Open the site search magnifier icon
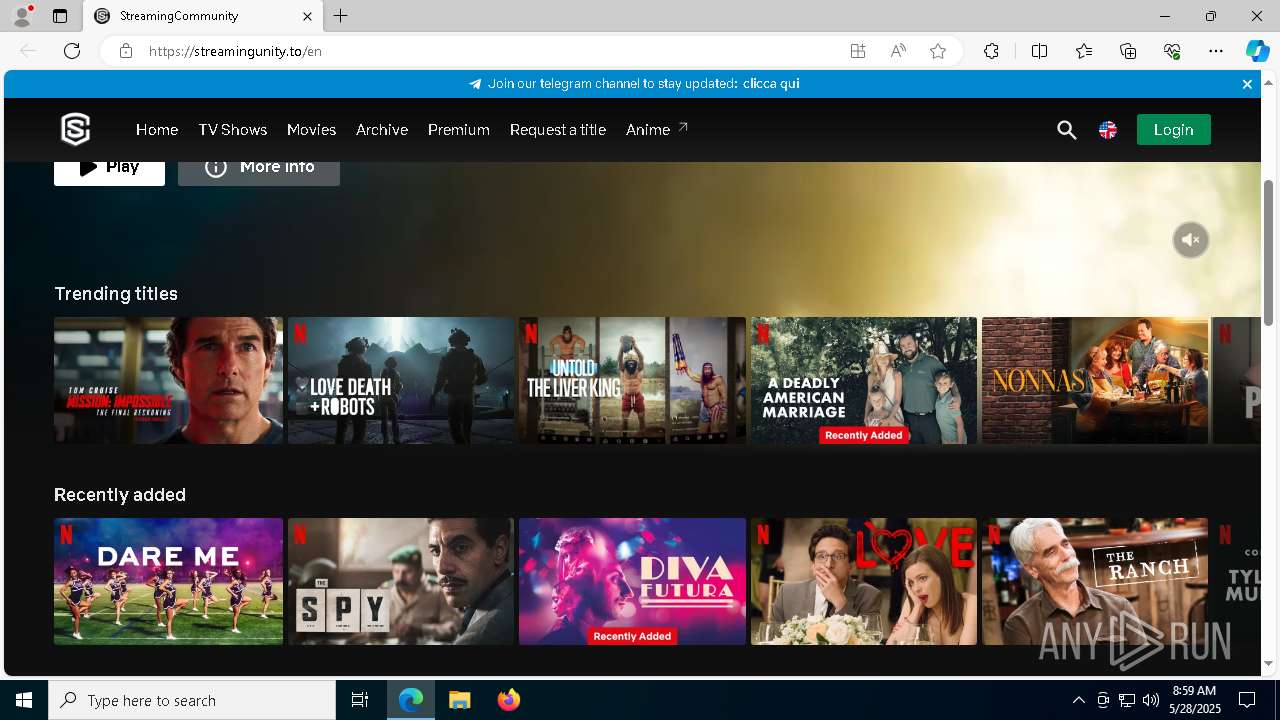The height and width of the screenshot is (720, 1280). [x=1067, y=130]
